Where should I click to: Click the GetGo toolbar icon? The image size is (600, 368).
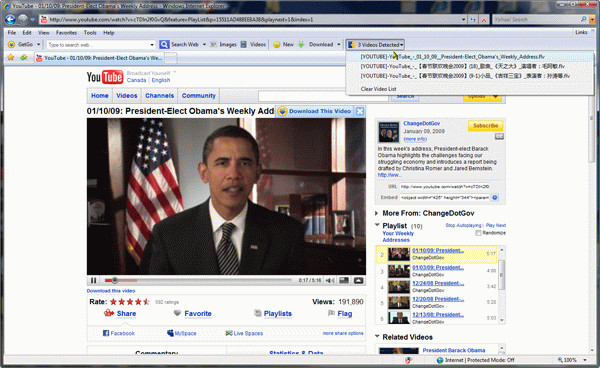(x=11, y=45)
